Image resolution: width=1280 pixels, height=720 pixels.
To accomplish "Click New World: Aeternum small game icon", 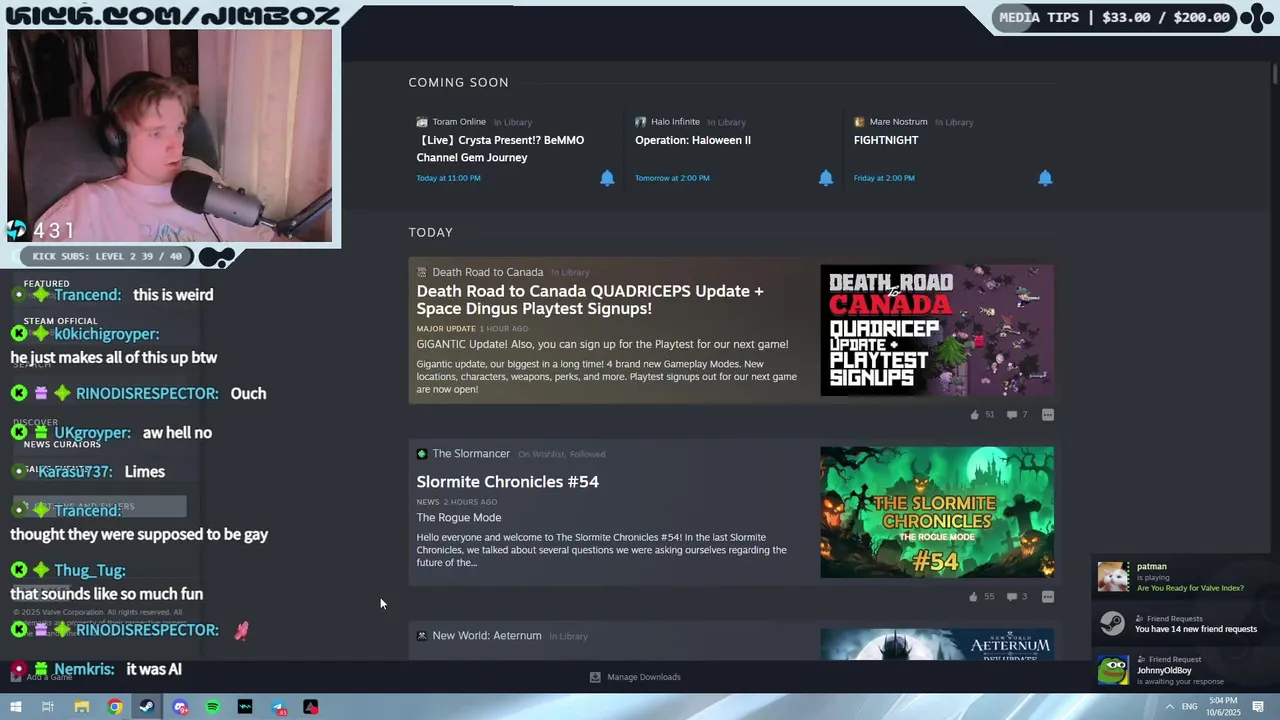I will 422,636.
